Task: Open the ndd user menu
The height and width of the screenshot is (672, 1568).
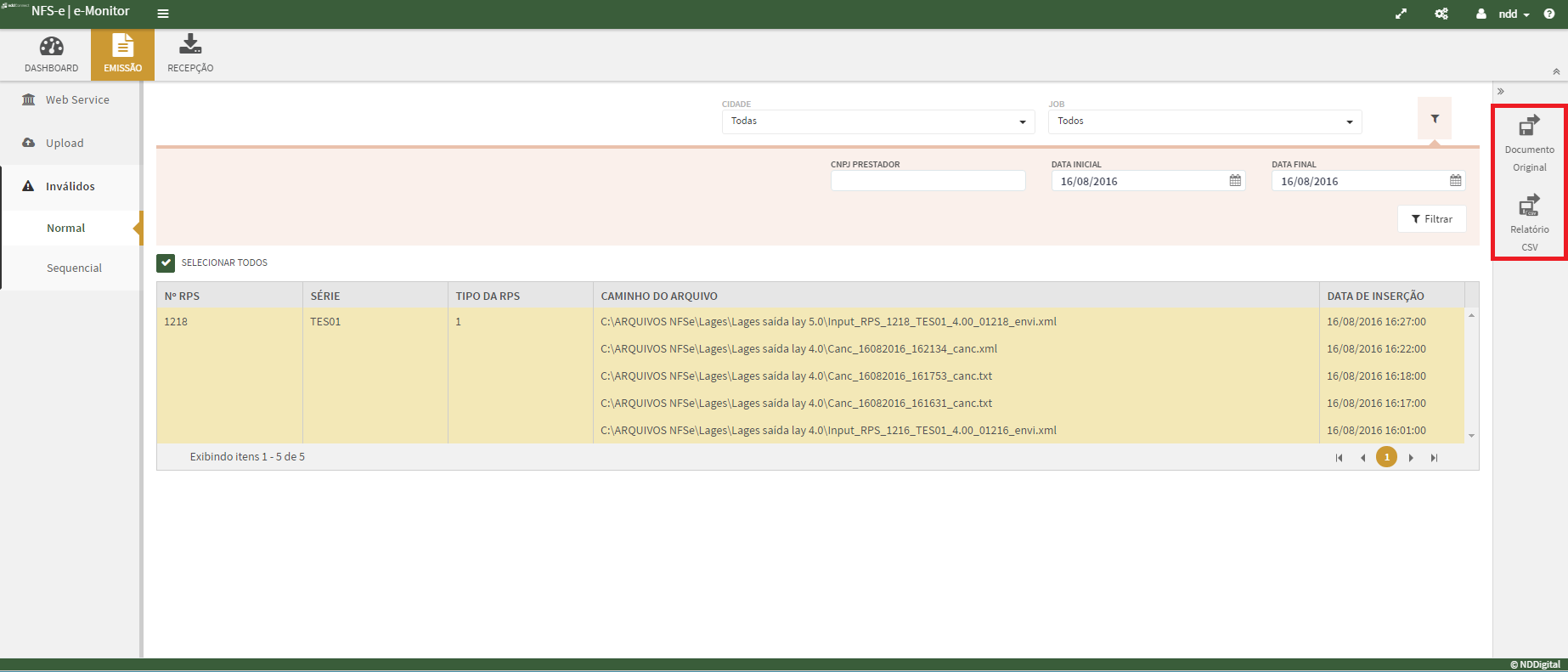Action: (x=1507, y=14)
